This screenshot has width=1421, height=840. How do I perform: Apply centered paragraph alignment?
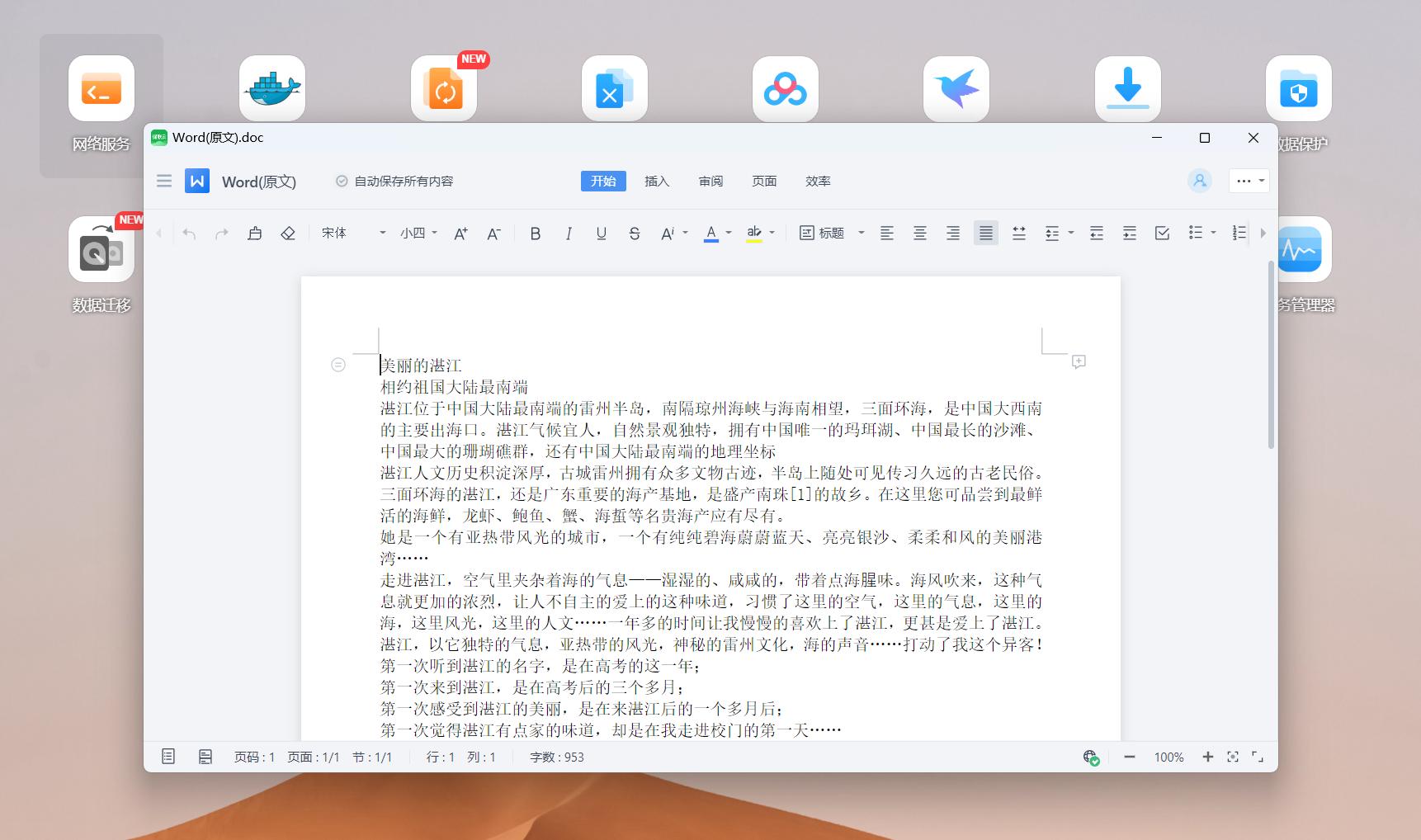pyautogui.click(x=919, y=233)
